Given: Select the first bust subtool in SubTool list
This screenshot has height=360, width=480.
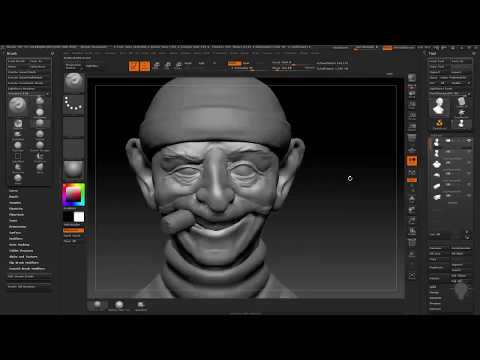Looking at the screenshot, I should tap(436, 142).
